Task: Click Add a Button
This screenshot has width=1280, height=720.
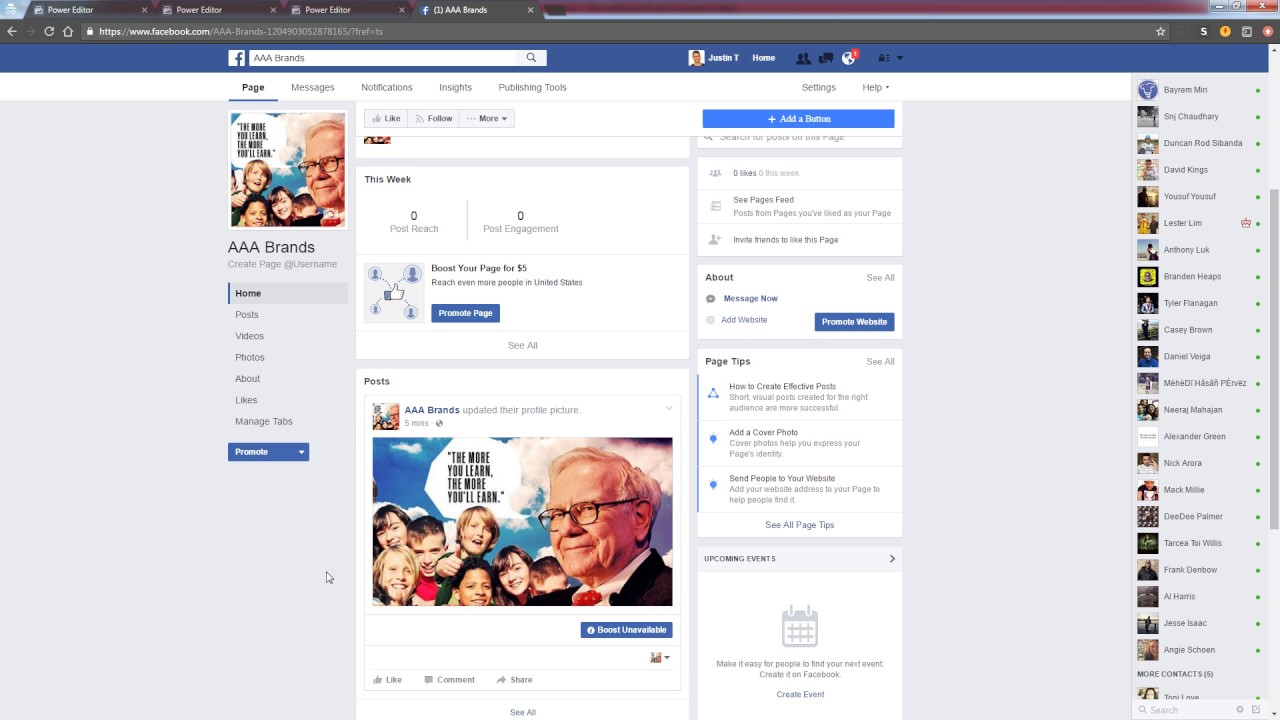Action: [798, 119]
